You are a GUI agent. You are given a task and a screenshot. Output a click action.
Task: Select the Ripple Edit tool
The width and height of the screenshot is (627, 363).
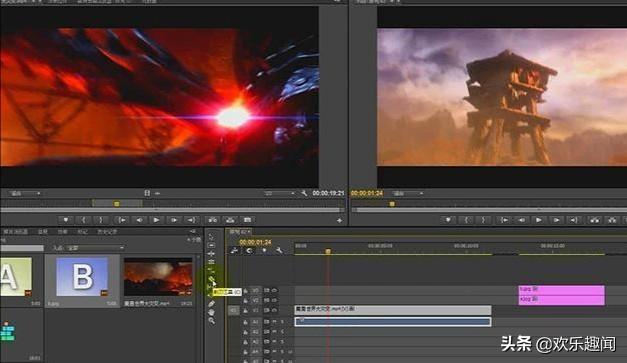[212, 253]
